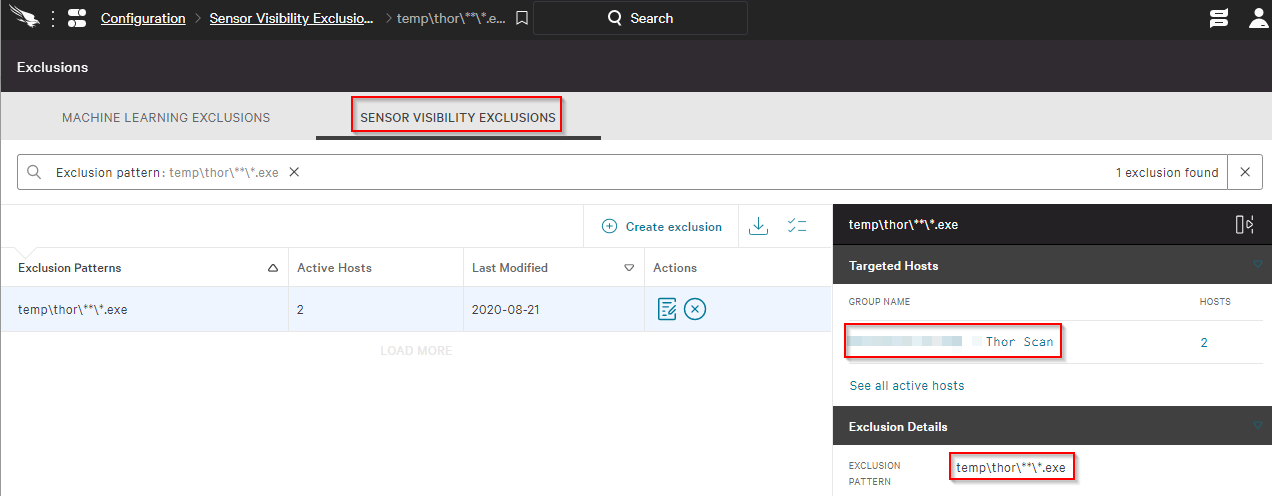1272x496 pixels.
Task: Collapse the Targeted Hosts section
Action: pyautogui.click(x=1259, y=265)
